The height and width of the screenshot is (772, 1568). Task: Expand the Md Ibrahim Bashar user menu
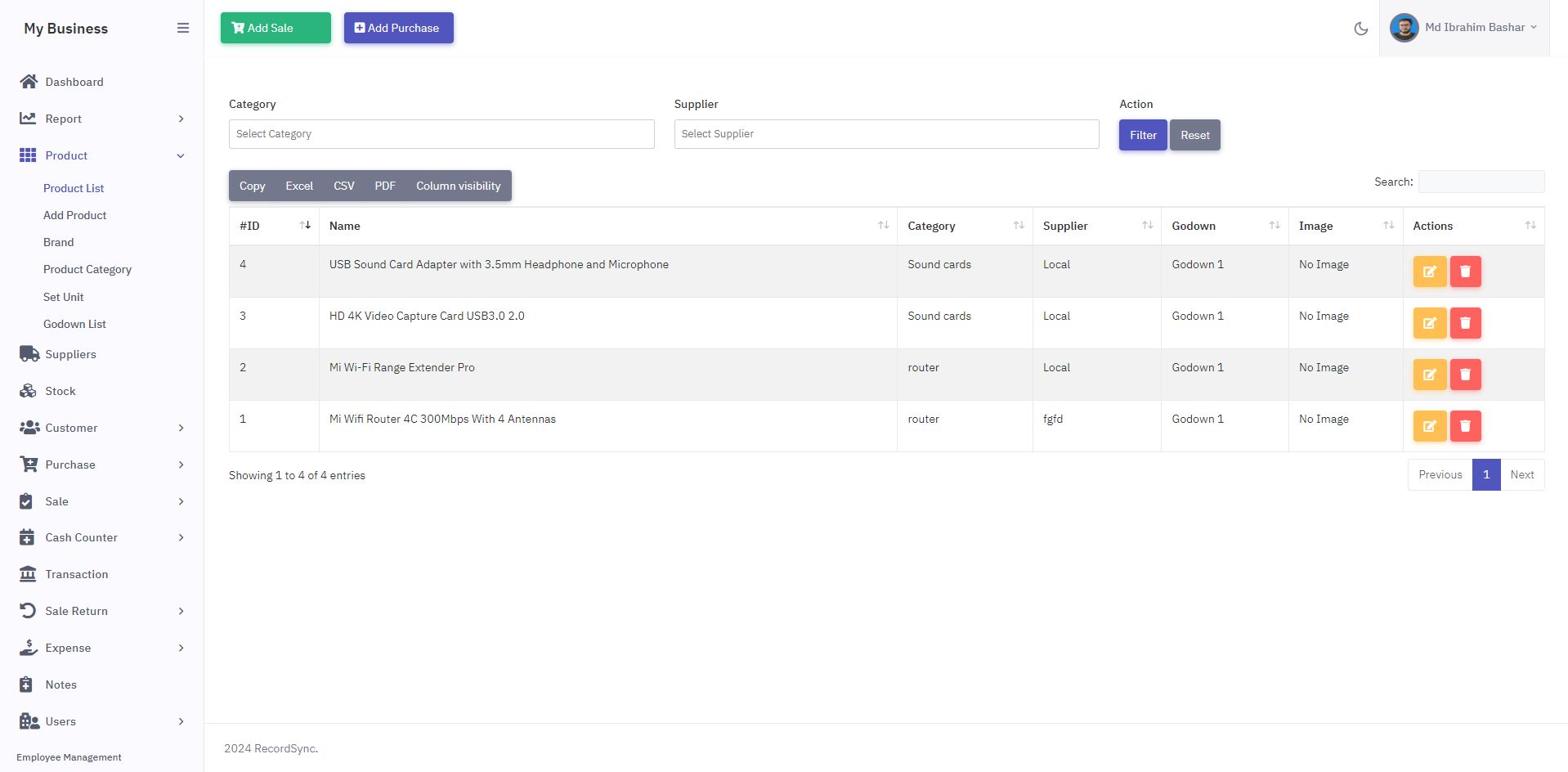pos(1463,28)
